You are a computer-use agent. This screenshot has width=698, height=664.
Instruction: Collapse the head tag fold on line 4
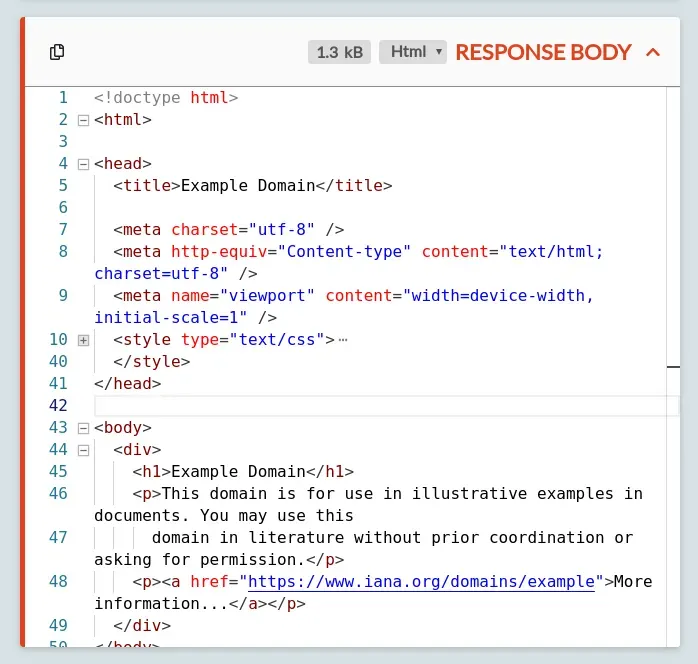pyautogui.click(x=83, y=164)
